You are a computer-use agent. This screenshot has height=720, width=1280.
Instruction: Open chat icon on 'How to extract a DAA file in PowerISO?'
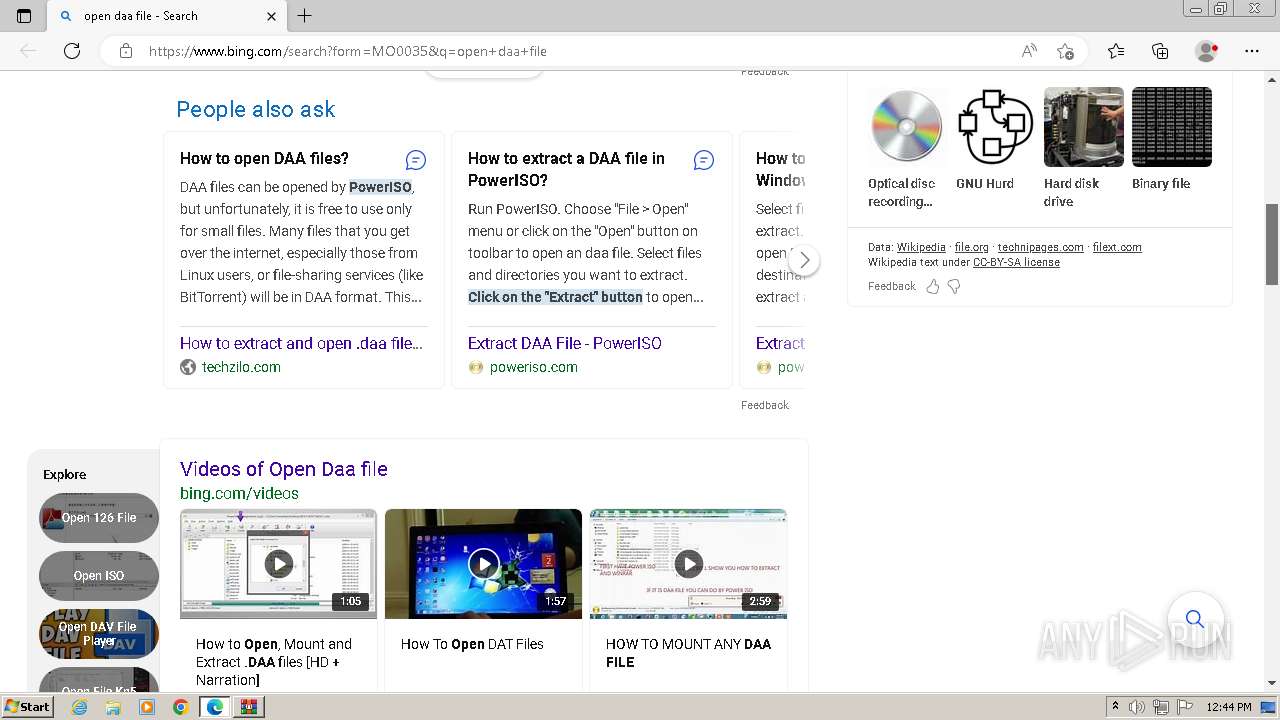pyautogui.click(x=704, y=160)
